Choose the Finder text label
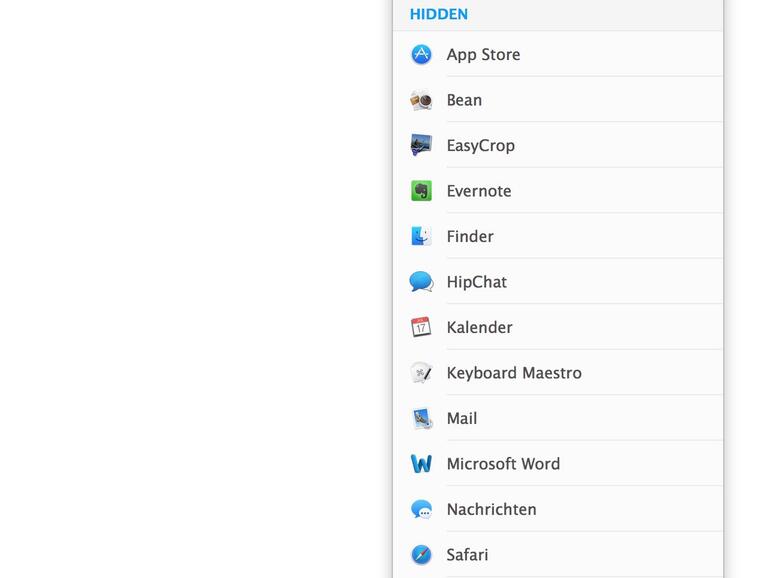This screenshot has height=578, width=770. (470, 237)
